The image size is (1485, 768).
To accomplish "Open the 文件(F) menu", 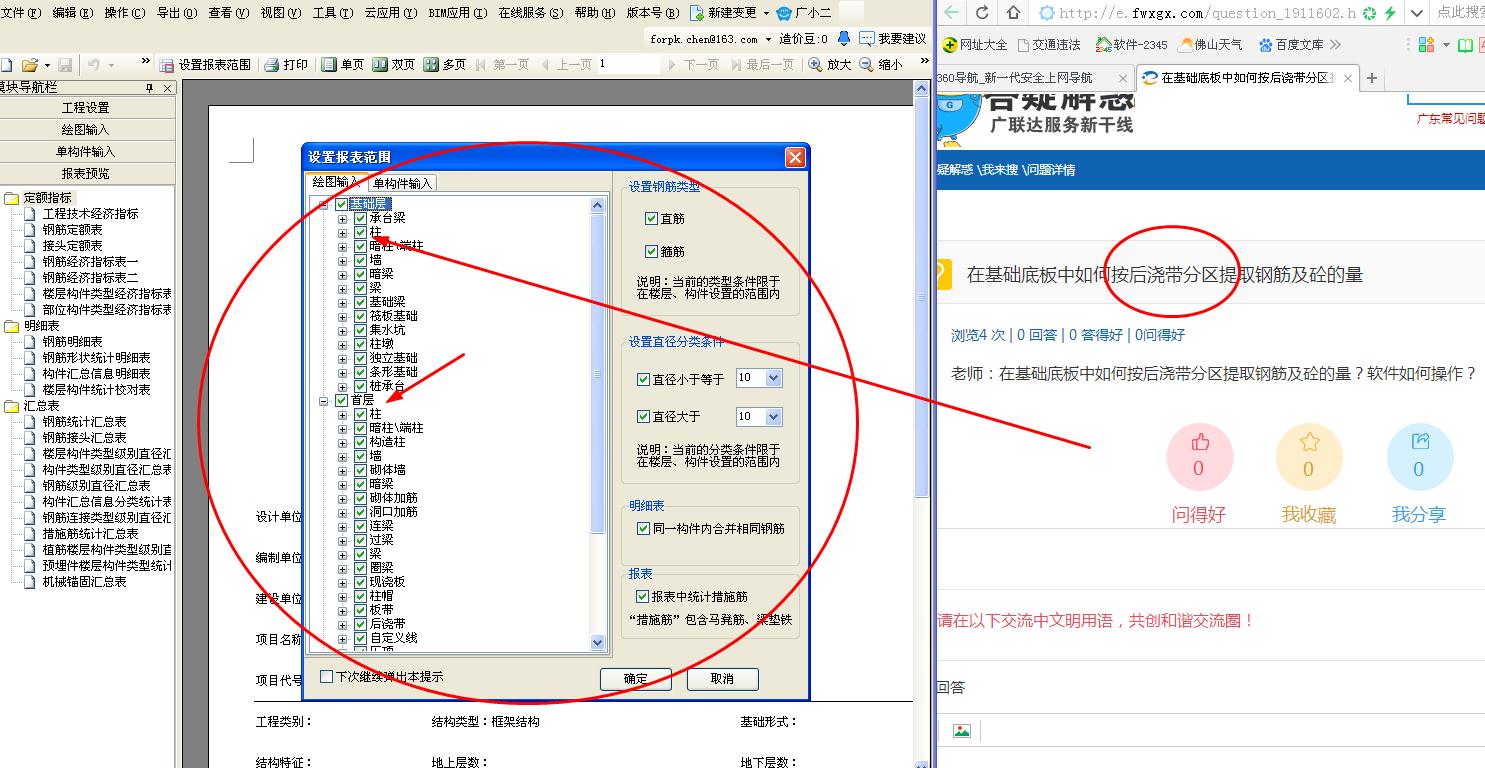I will 21,13.
